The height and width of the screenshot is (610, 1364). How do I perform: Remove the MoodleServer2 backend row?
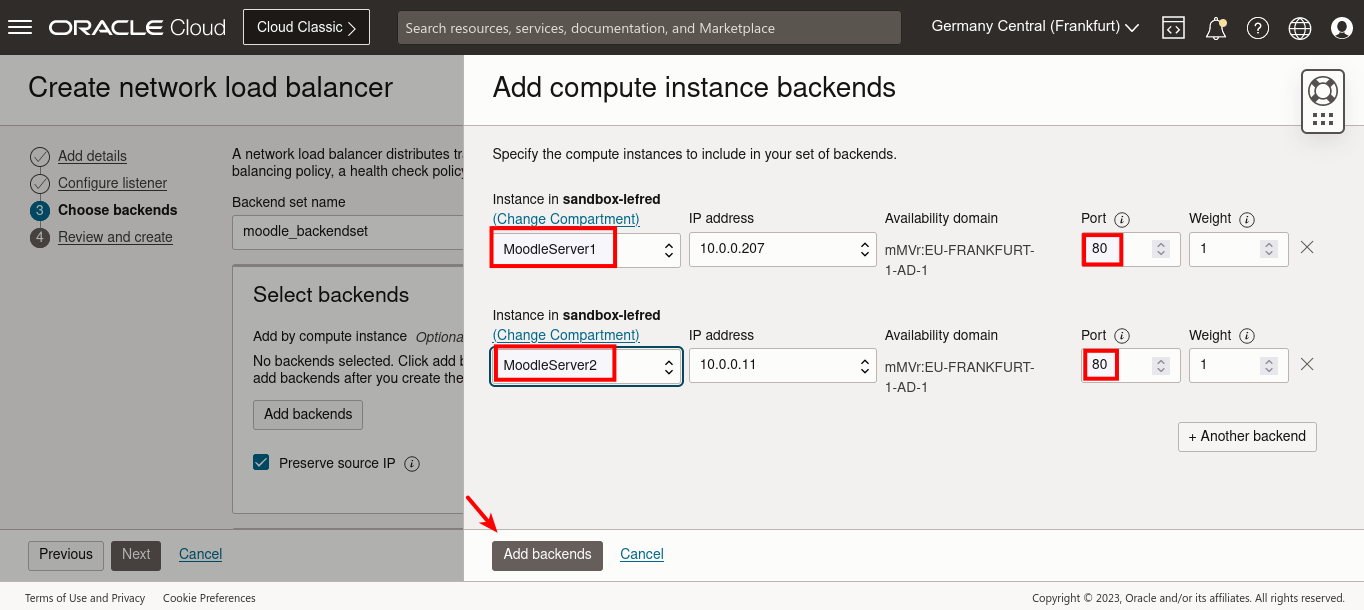(1307, 363)
